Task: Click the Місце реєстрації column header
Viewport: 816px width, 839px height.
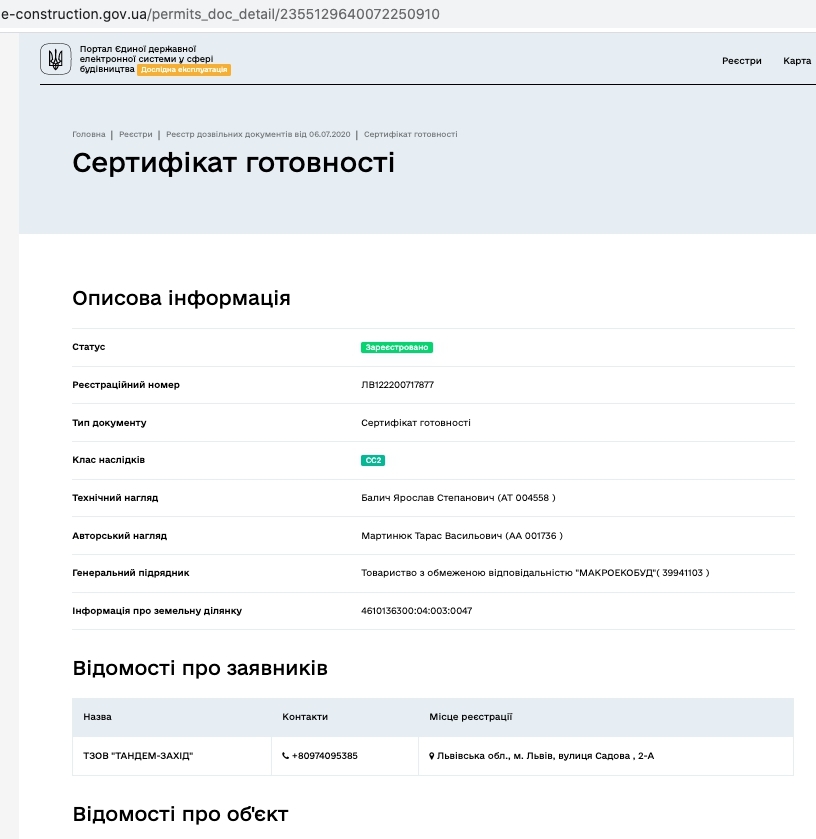Action: [x=470, y=716]
